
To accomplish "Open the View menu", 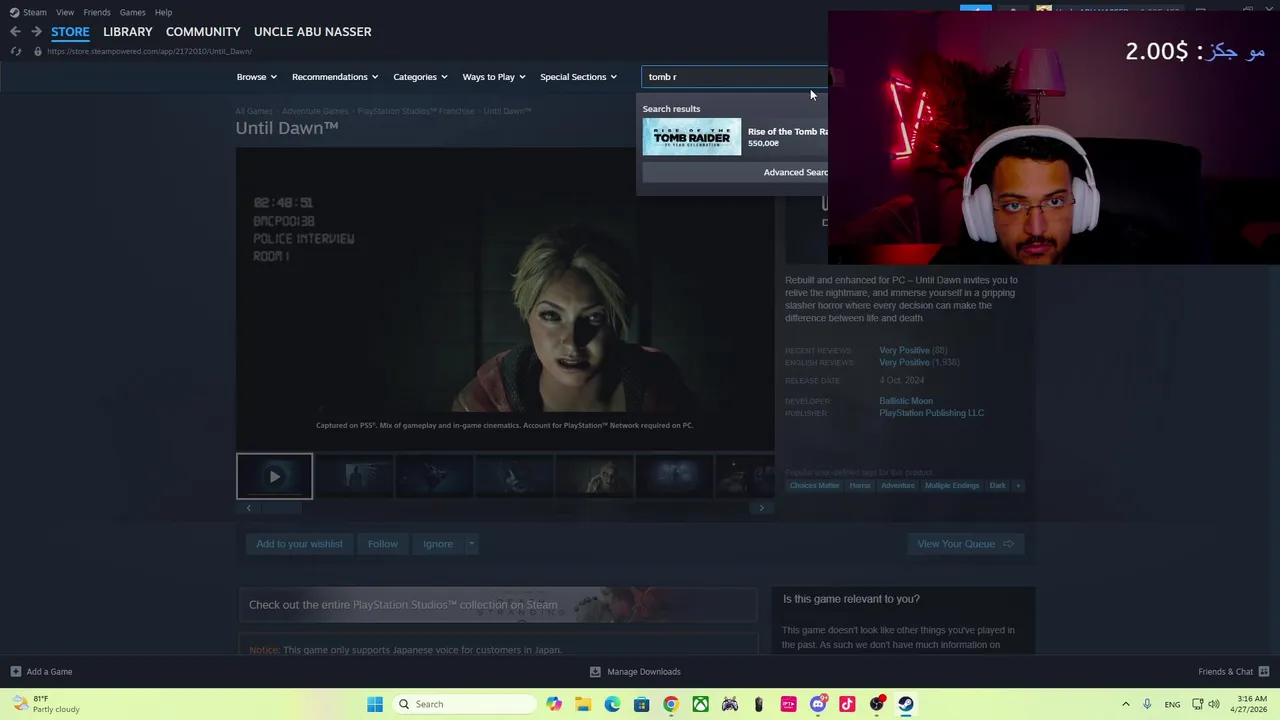I will tap(65, 12).
